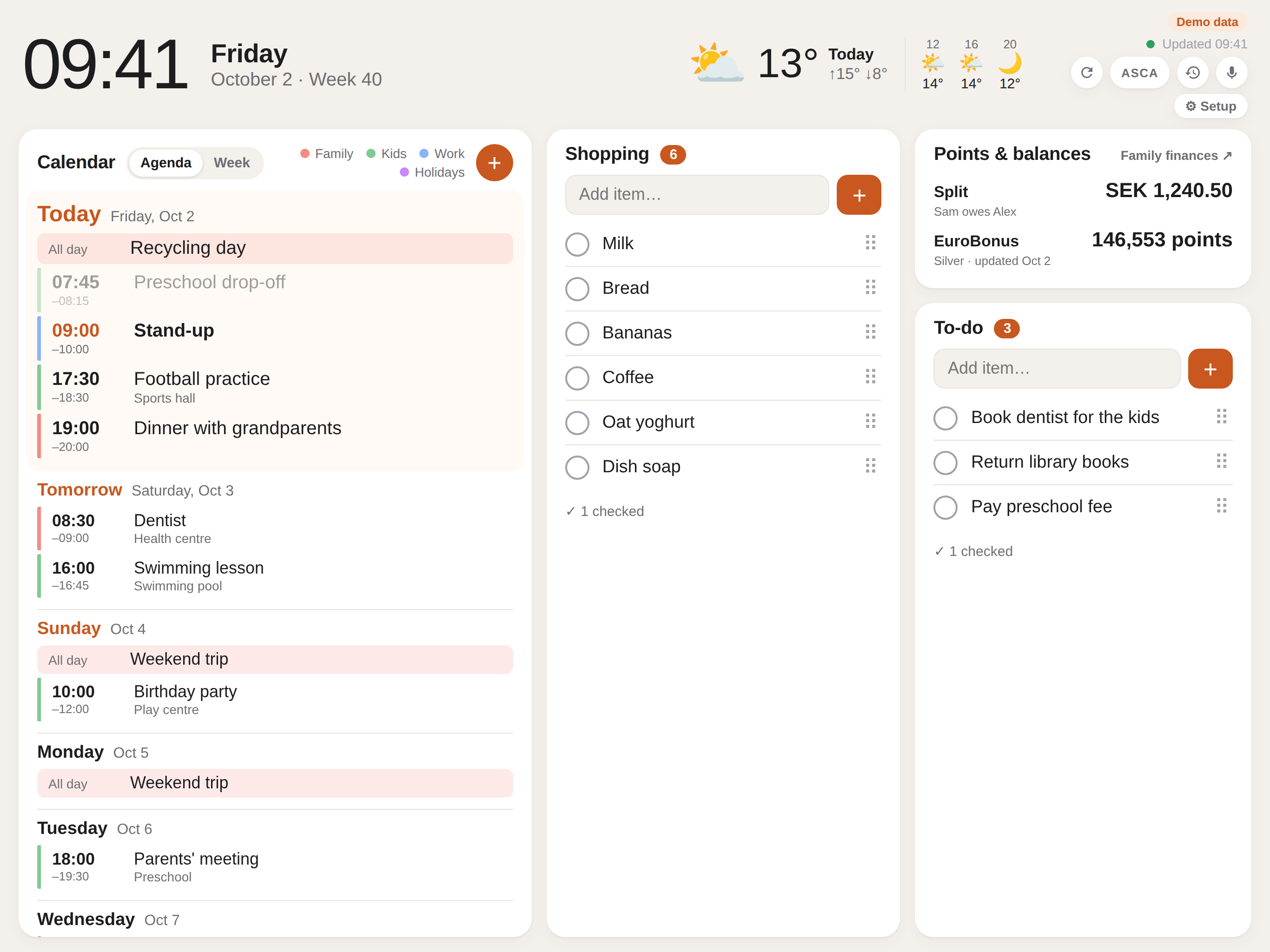Open the Recycling day all-day event
1270x952 pixels.
pyautogui.click(x=275, y=249)
